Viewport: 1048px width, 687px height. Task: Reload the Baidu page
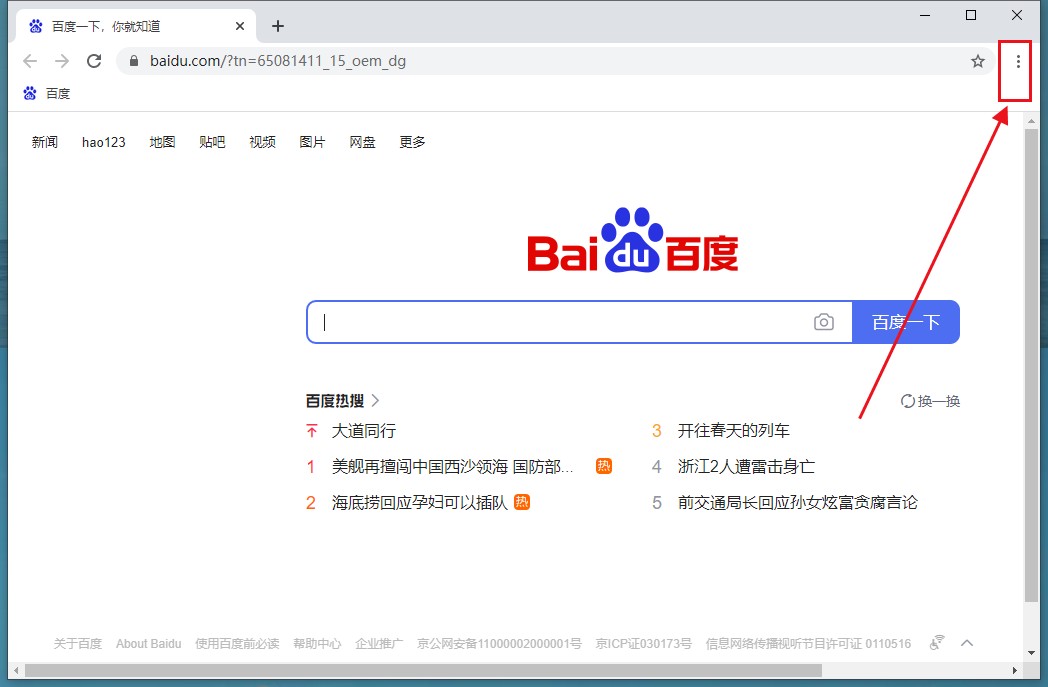tap(94, 61)
